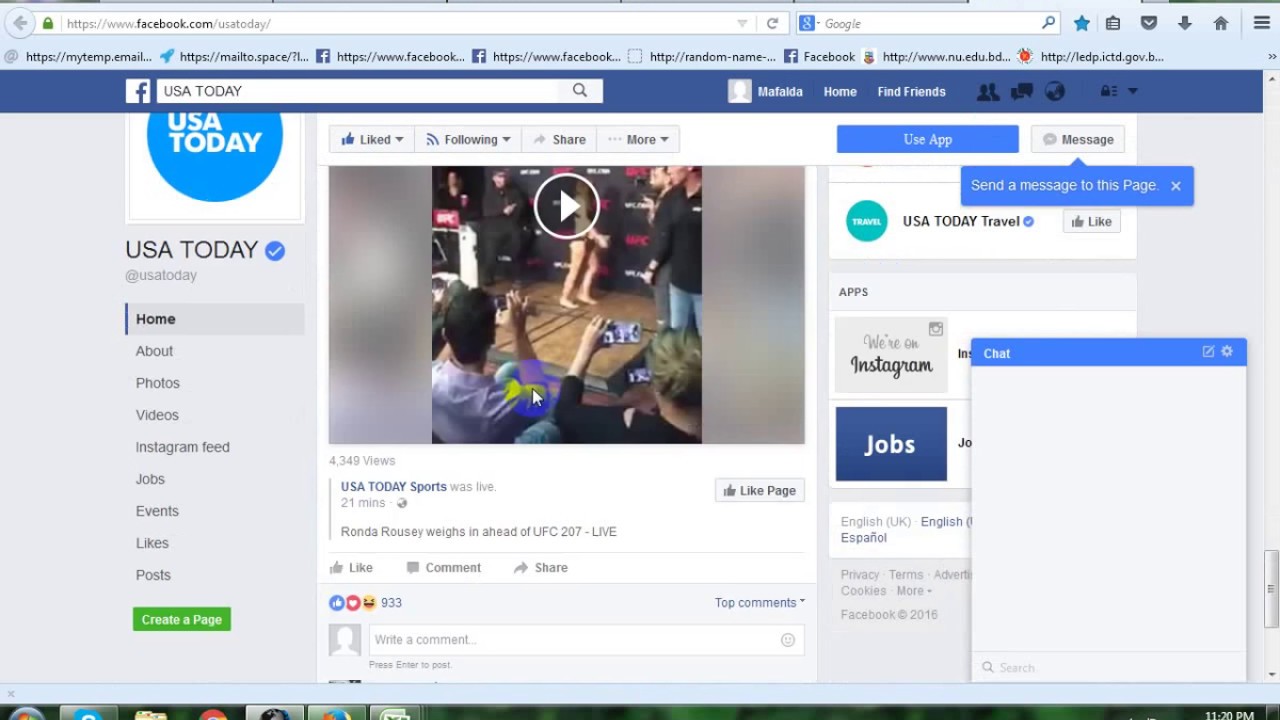Click the Jobs app thumbnail
Viewport: 1280px width, 720px height.
(x=891, y=444)
